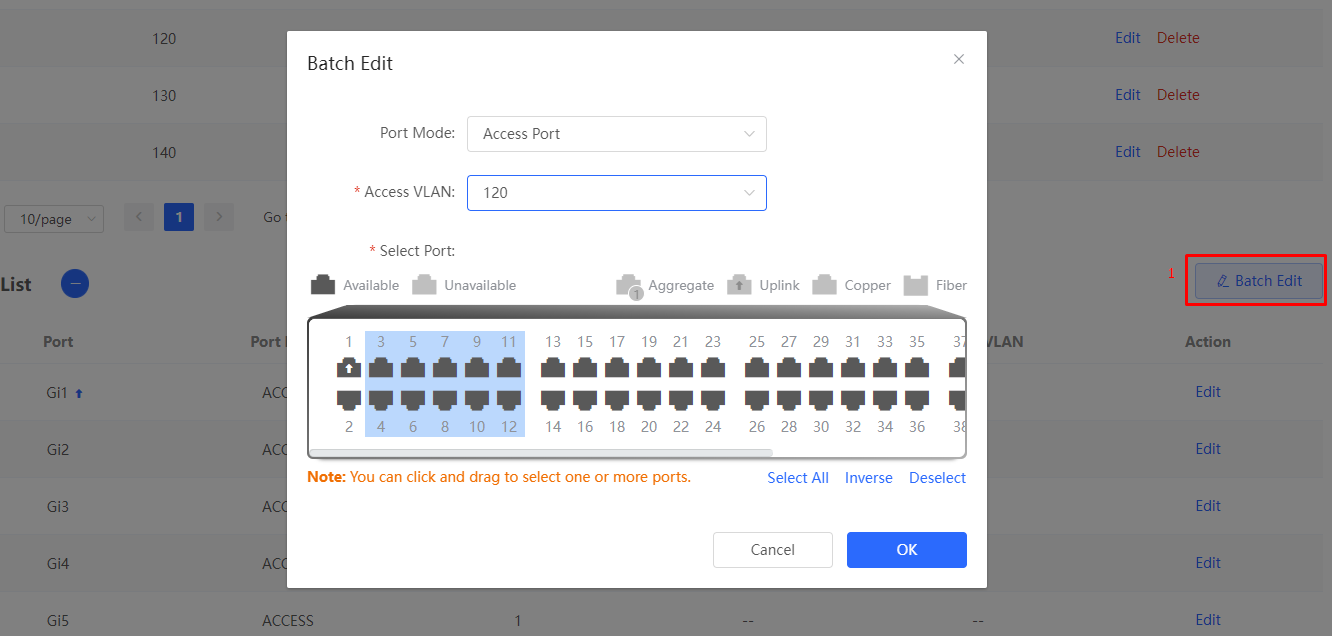The height and width of the screenshot is (636, 1332).
Task: Expand the Access VLAN dropdown
Action: 616,193
